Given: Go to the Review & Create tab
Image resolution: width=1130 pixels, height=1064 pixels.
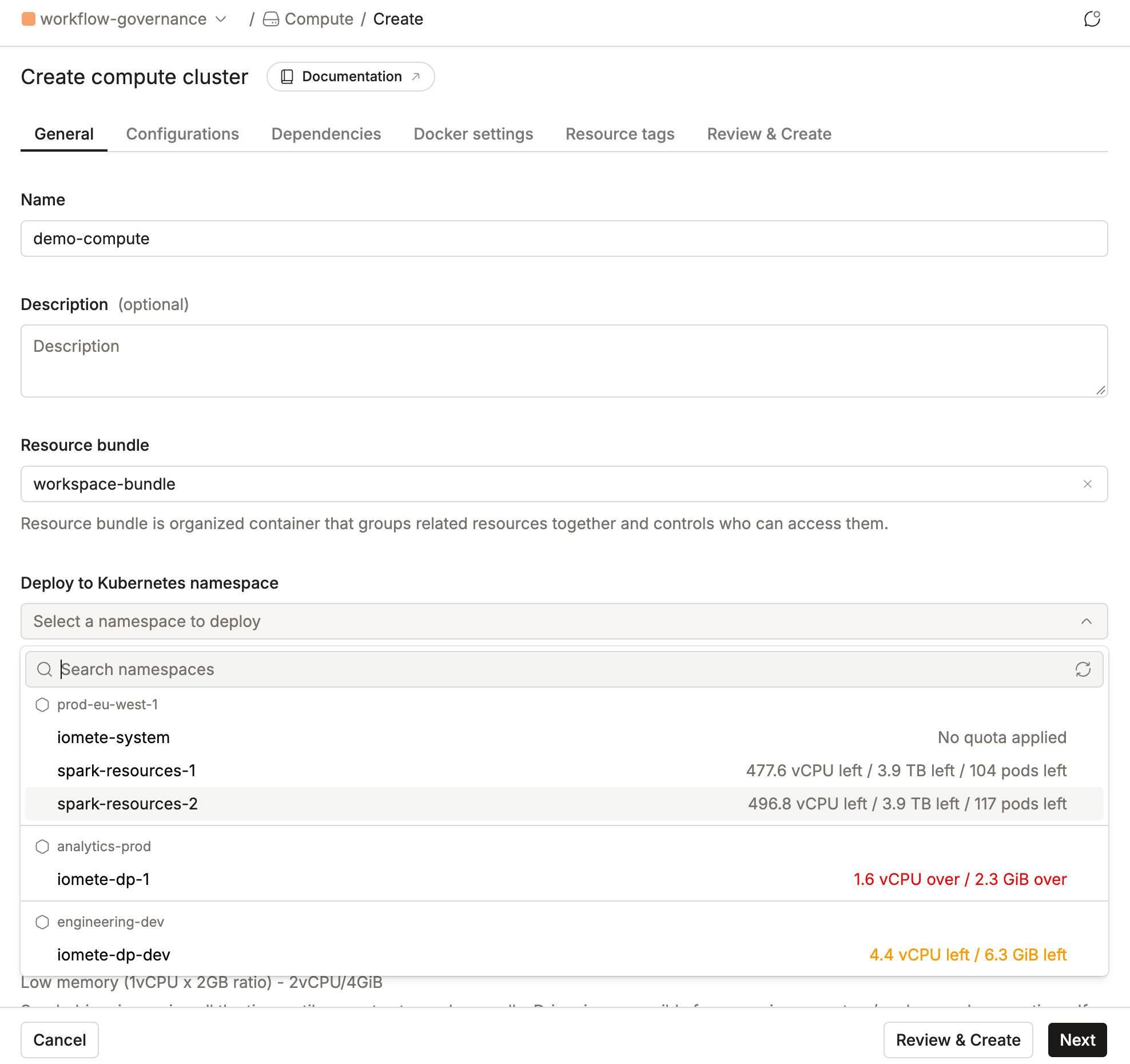Looking at the screenshot, I should [x=769, y=134].
